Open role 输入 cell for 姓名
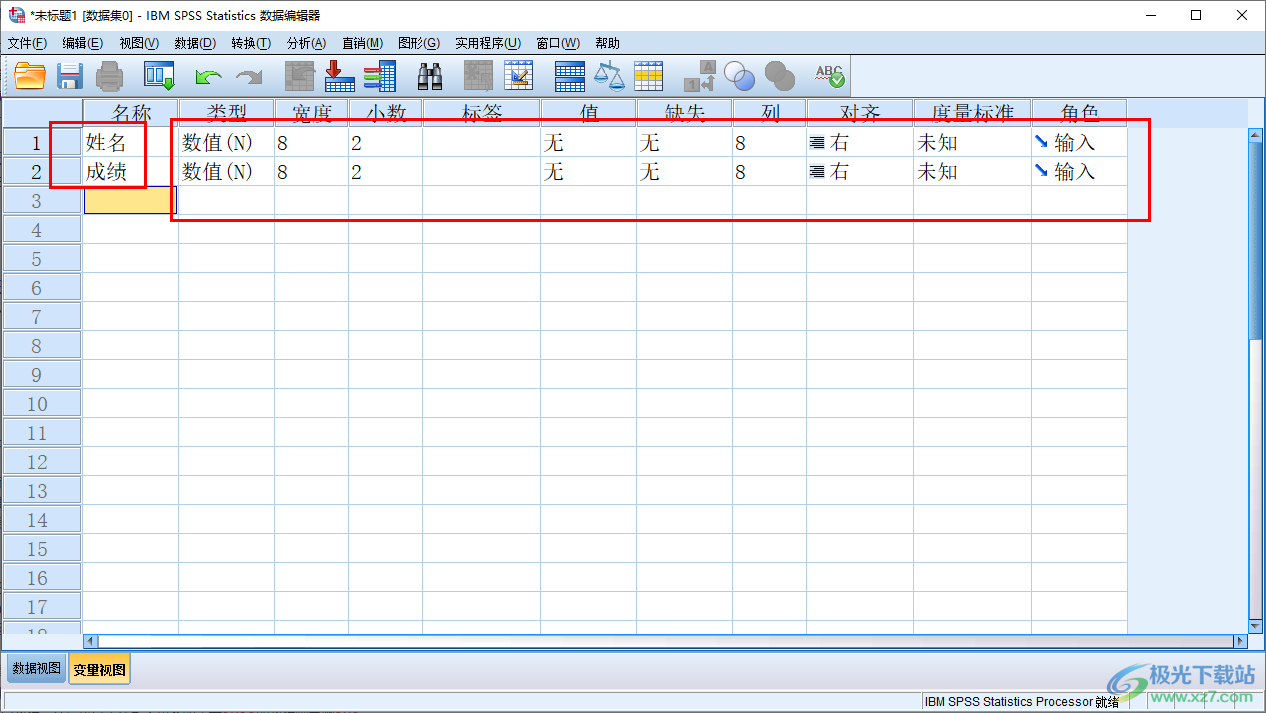1266x713 pixels. click(x=1079, y=143)
